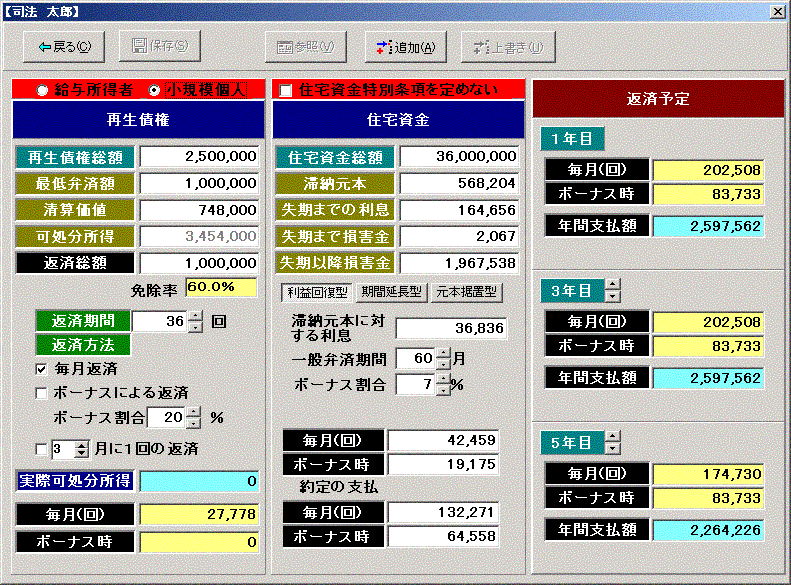Click the 戻る back button
Viewport: 791px width, 585px height.
click(64, 47)
